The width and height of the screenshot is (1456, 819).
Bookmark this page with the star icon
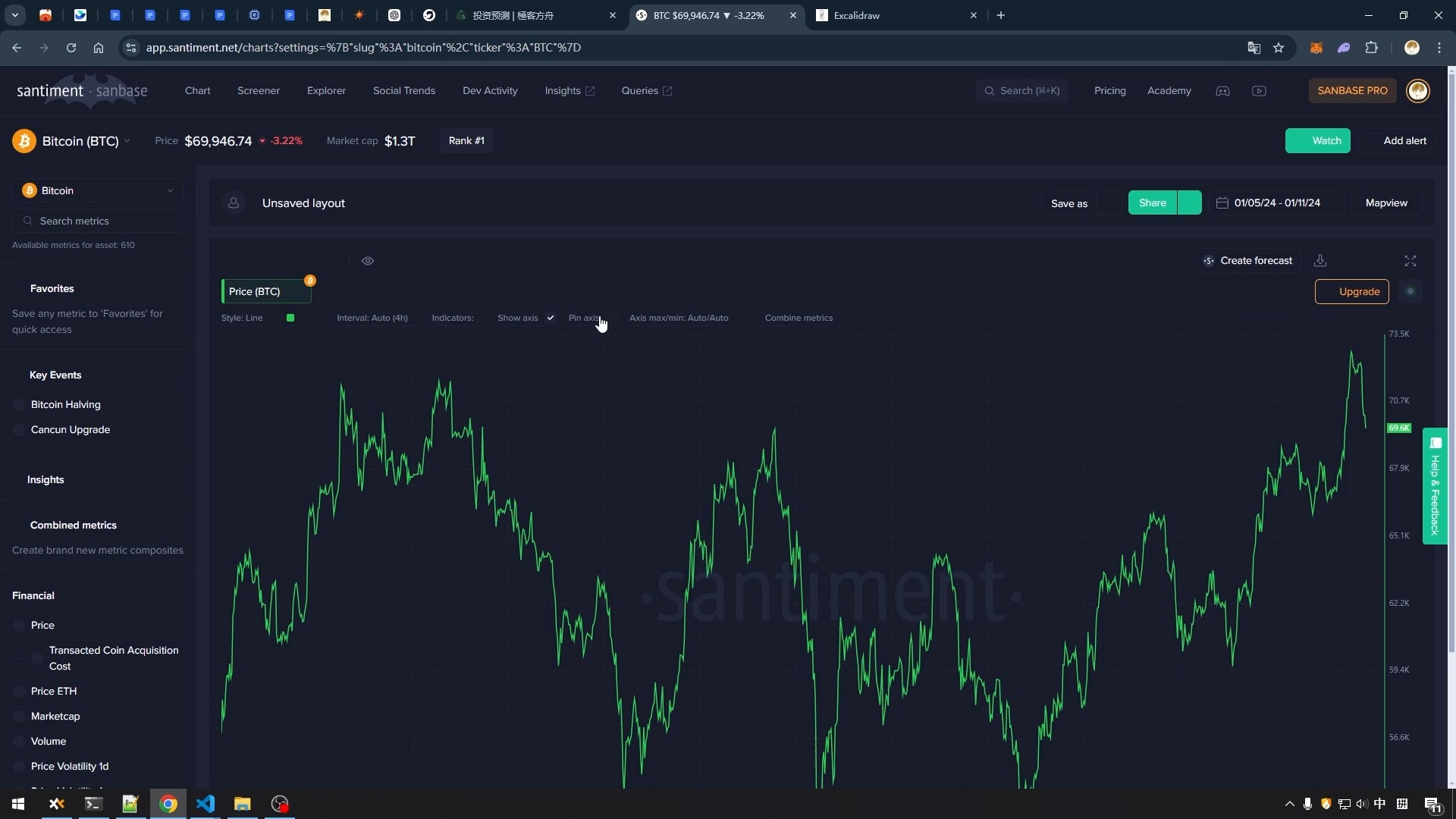1279,48
